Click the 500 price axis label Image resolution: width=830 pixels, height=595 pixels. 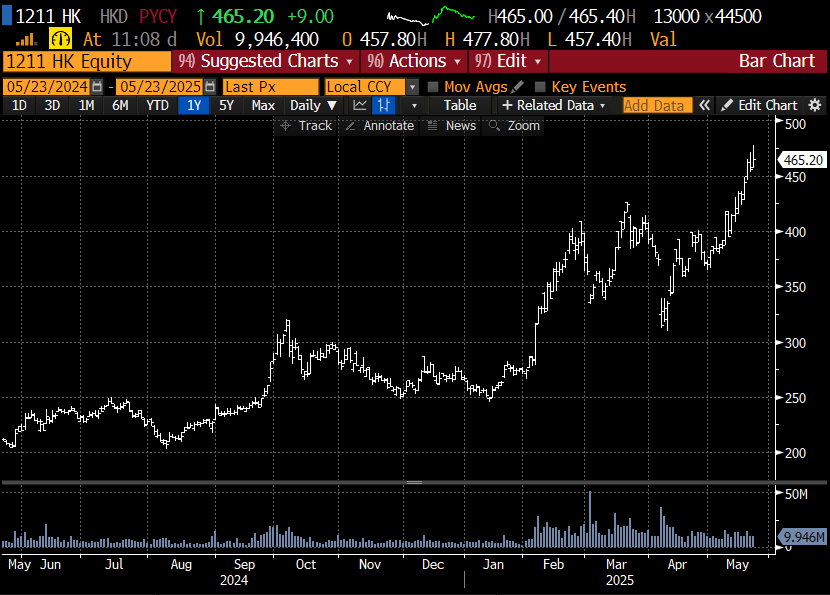795,124
